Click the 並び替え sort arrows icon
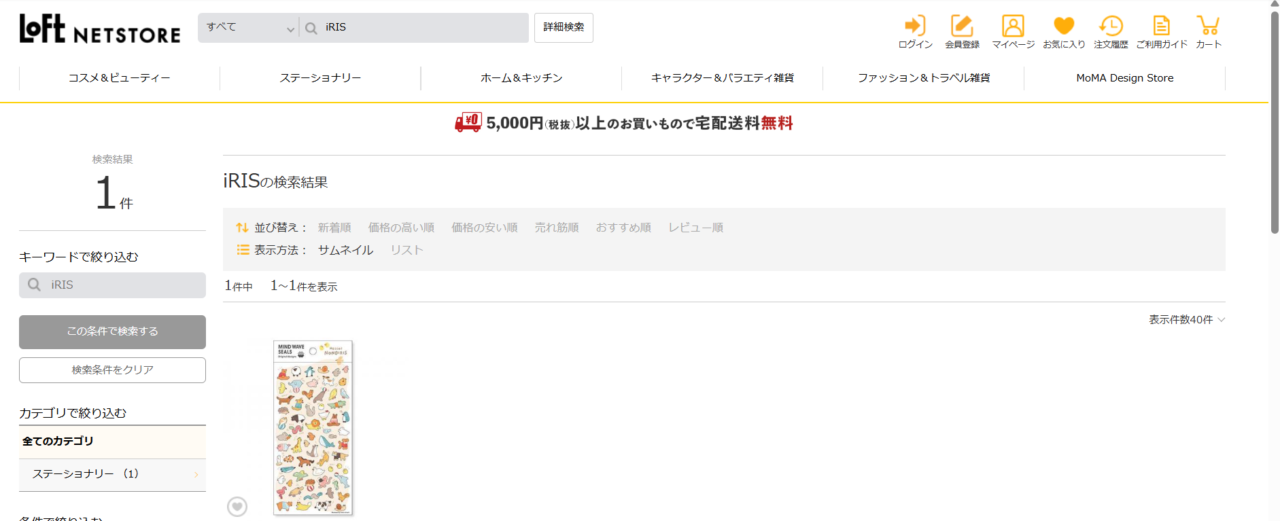Image resolution: width=1280 pixels, height=521 pixels. pos(242,227)
